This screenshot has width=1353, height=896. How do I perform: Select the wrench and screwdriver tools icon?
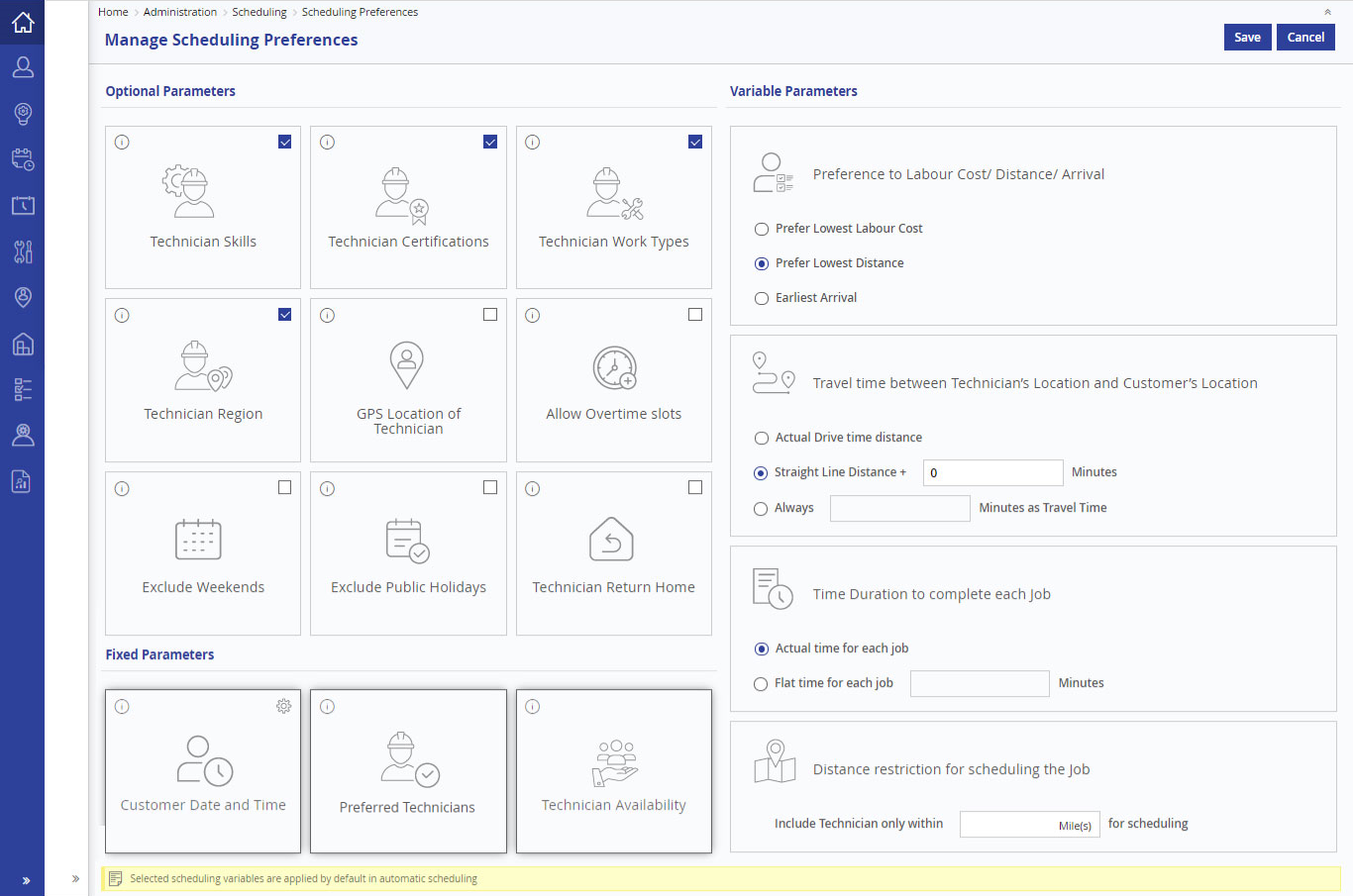click(23, 250)
